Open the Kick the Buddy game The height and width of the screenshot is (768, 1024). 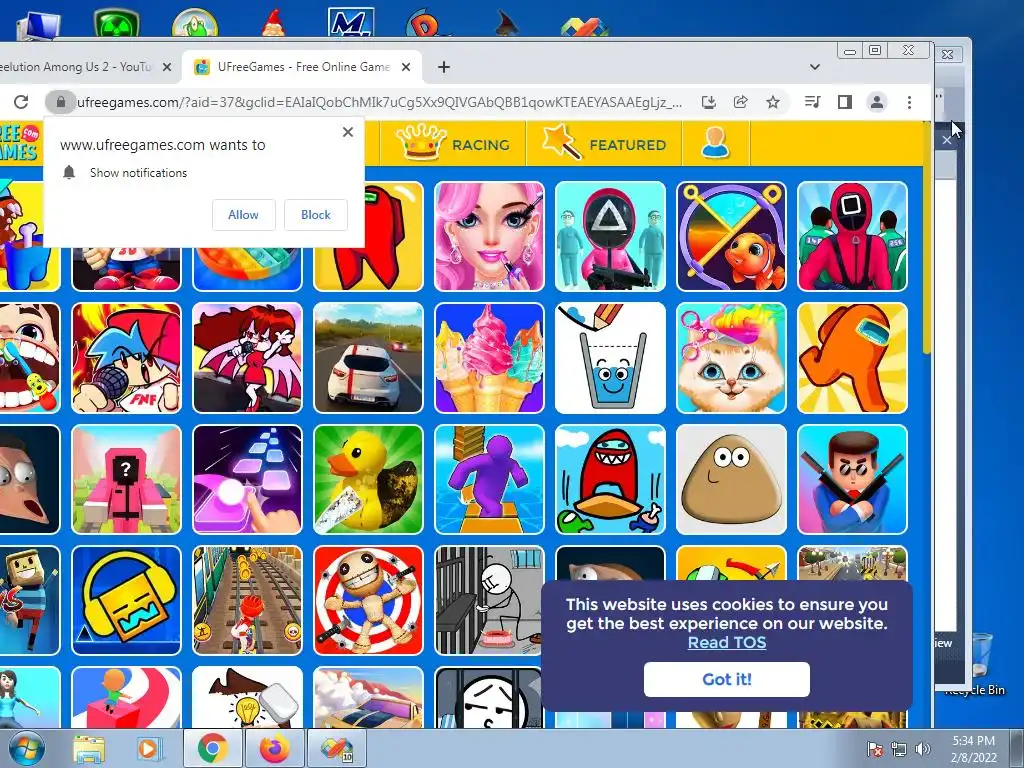368,601
